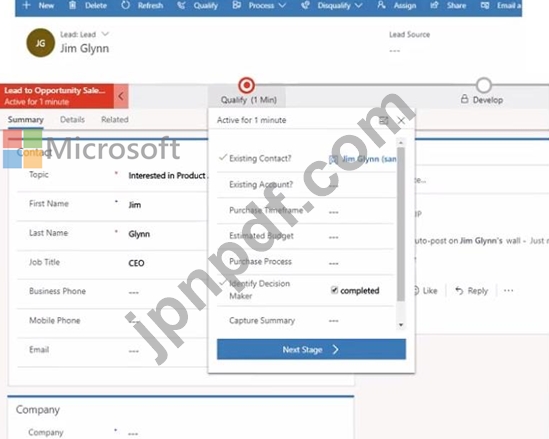
Task: Click the Assign person icon
Action: tap(381, 5)
